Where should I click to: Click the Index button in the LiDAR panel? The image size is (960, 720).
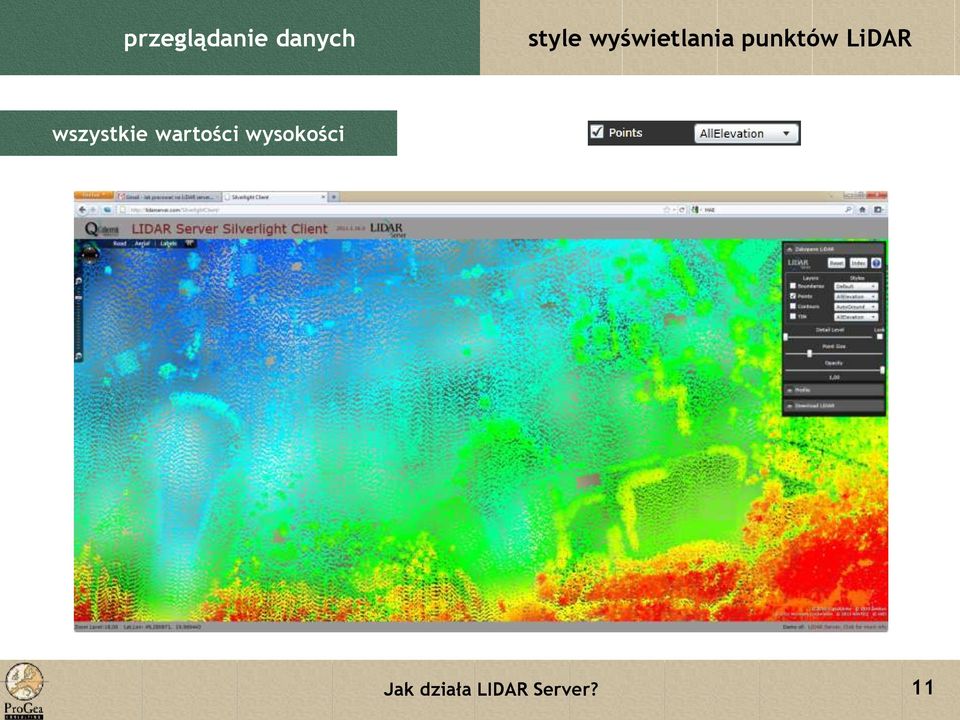coord(858,263)
